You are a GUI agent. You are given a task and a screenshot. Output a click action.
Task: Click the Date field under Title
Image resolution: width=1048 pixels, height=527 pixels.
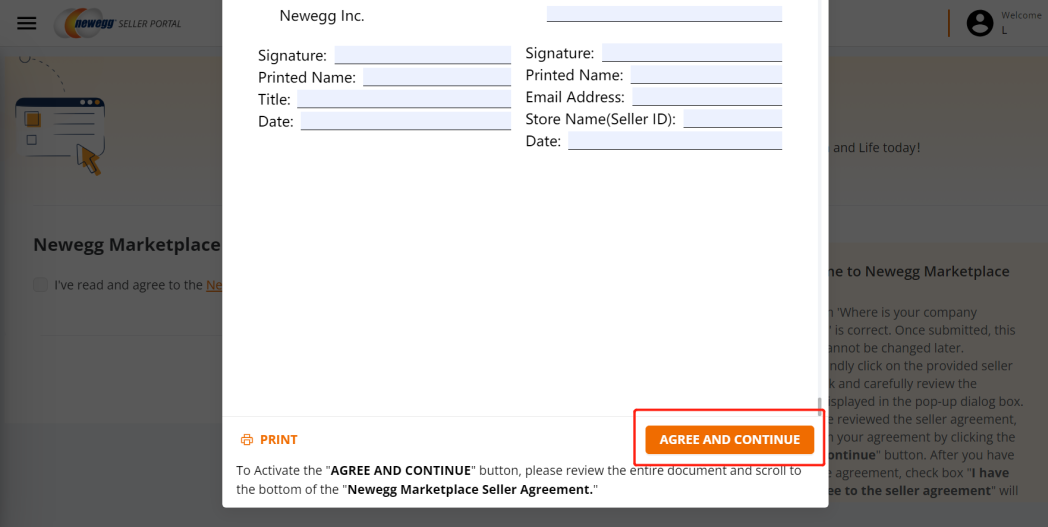405,121
